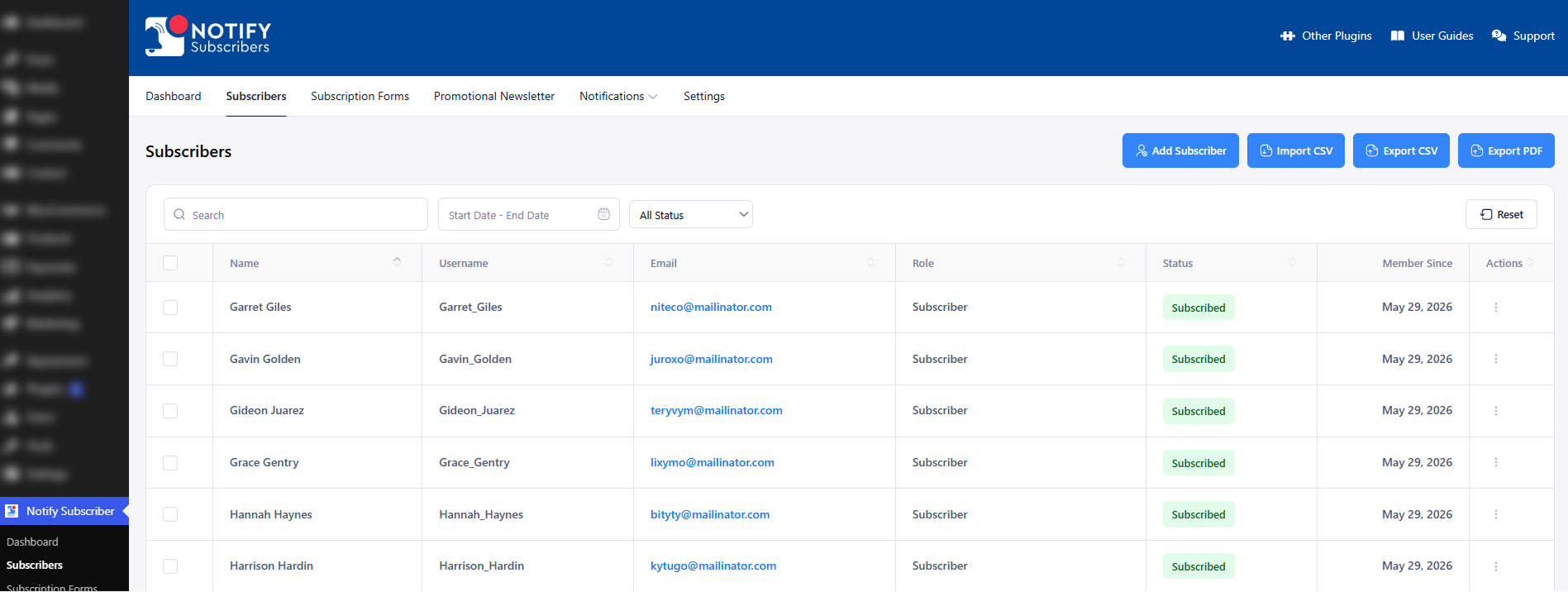Open the Subscription Forms tab
This screenshot has width=1568, height=592.
pyautogui.click(x=360, y=96)
